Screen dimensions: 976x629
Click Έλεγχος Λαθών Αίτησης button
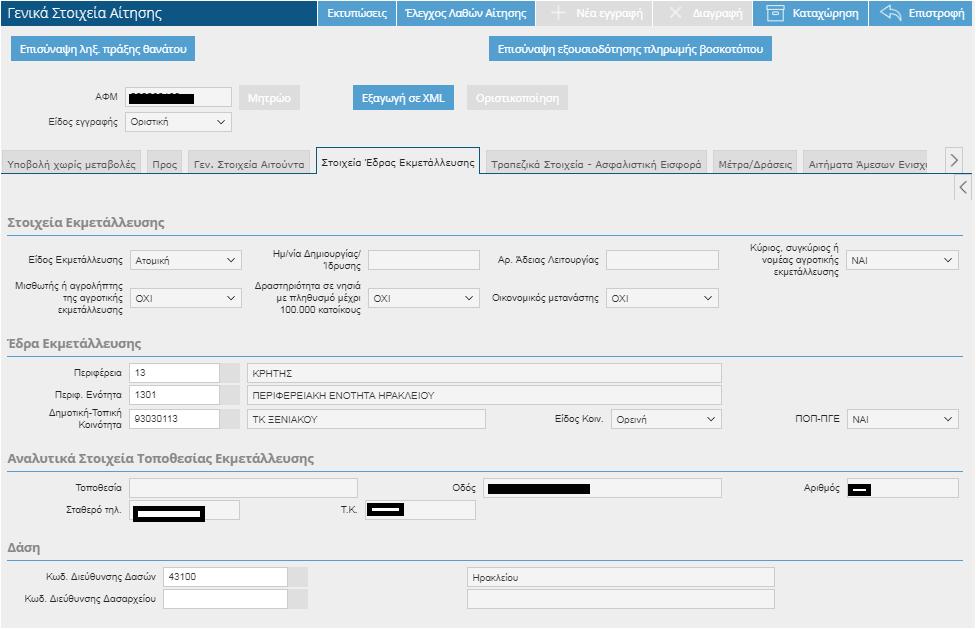466,13
